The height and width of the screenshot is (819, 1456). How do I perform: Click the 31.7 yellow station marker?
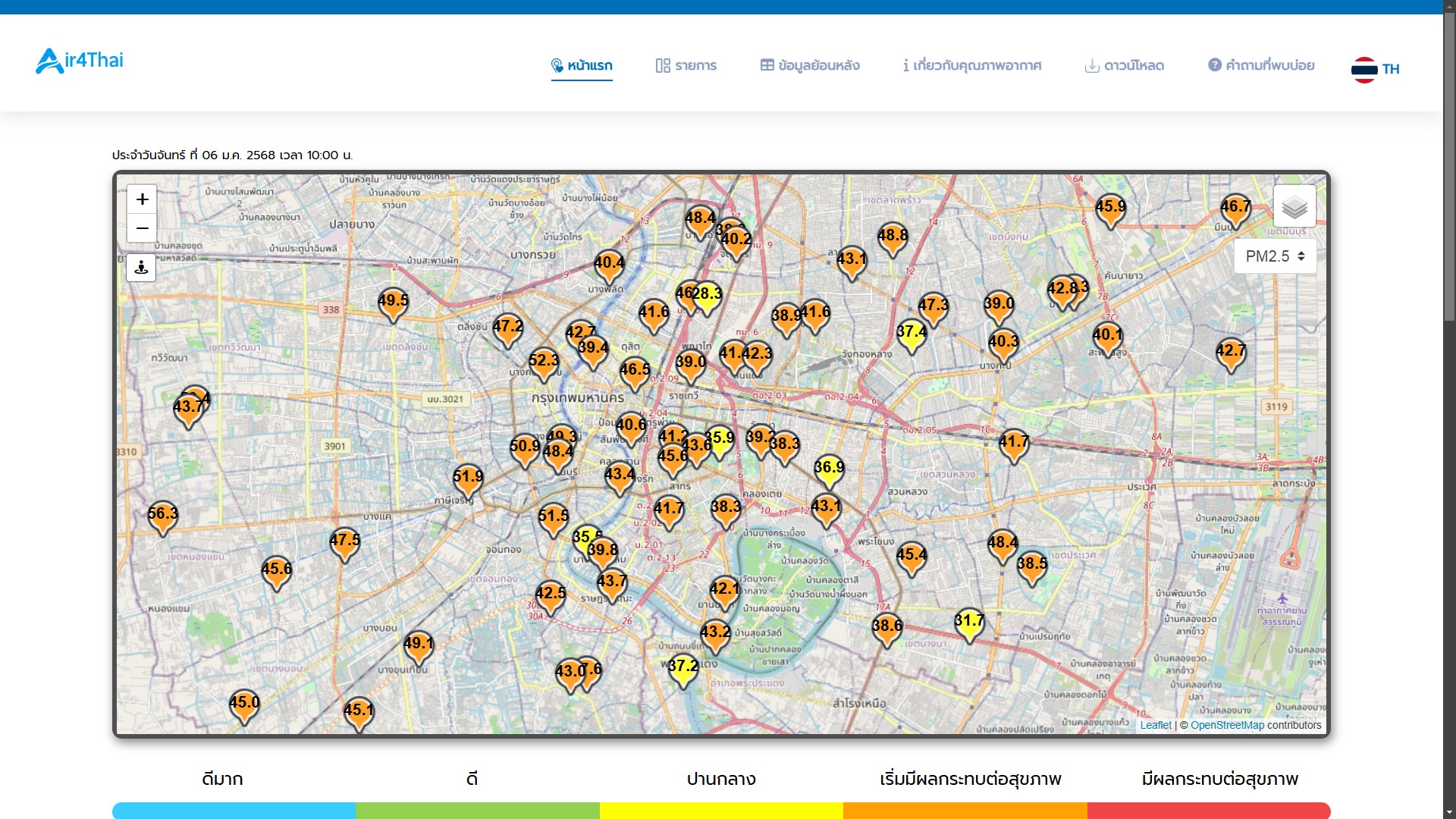point(968,624)
